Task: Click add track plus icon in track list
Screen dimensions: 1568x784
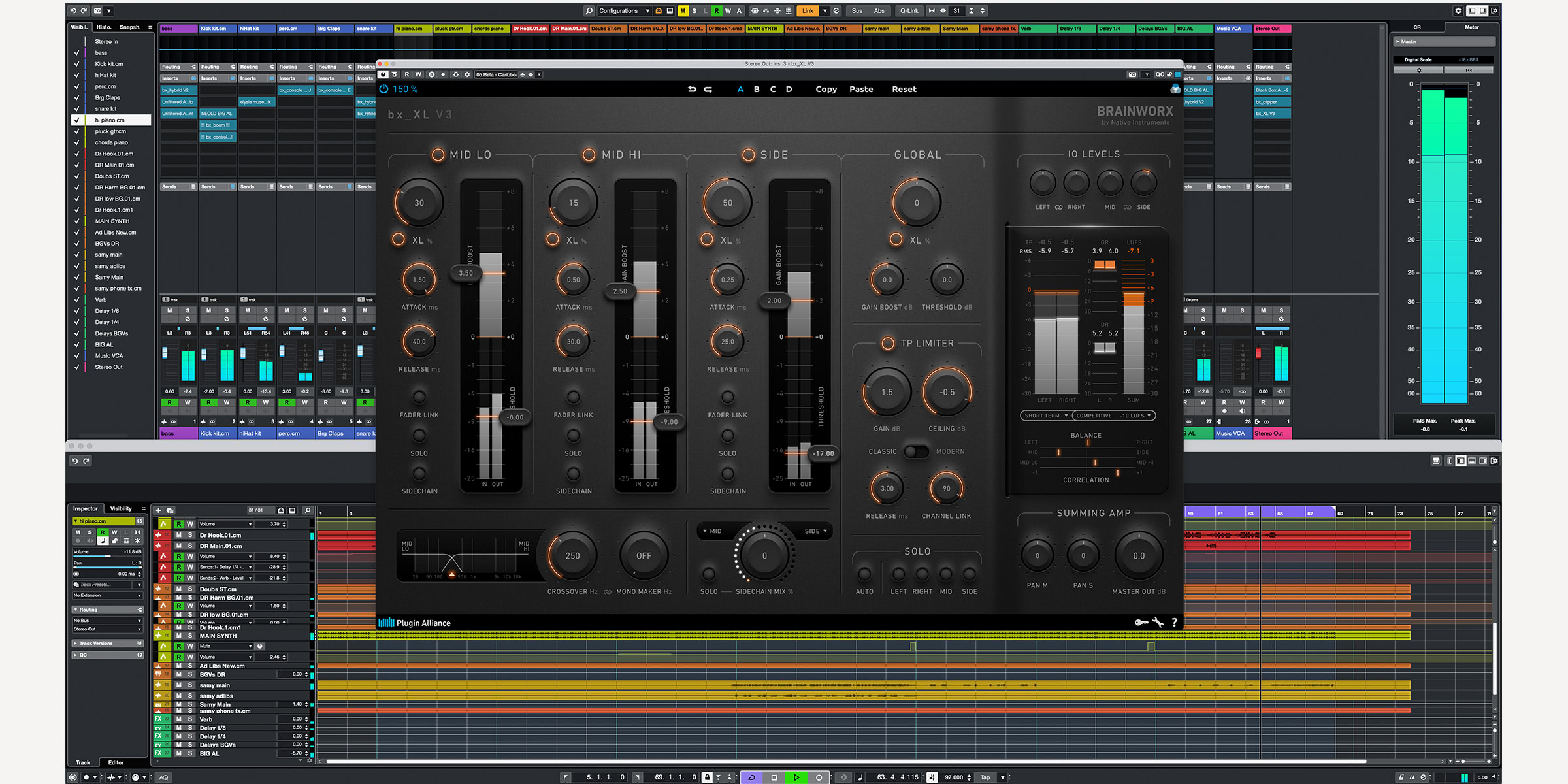Action: tap(158, 510)
